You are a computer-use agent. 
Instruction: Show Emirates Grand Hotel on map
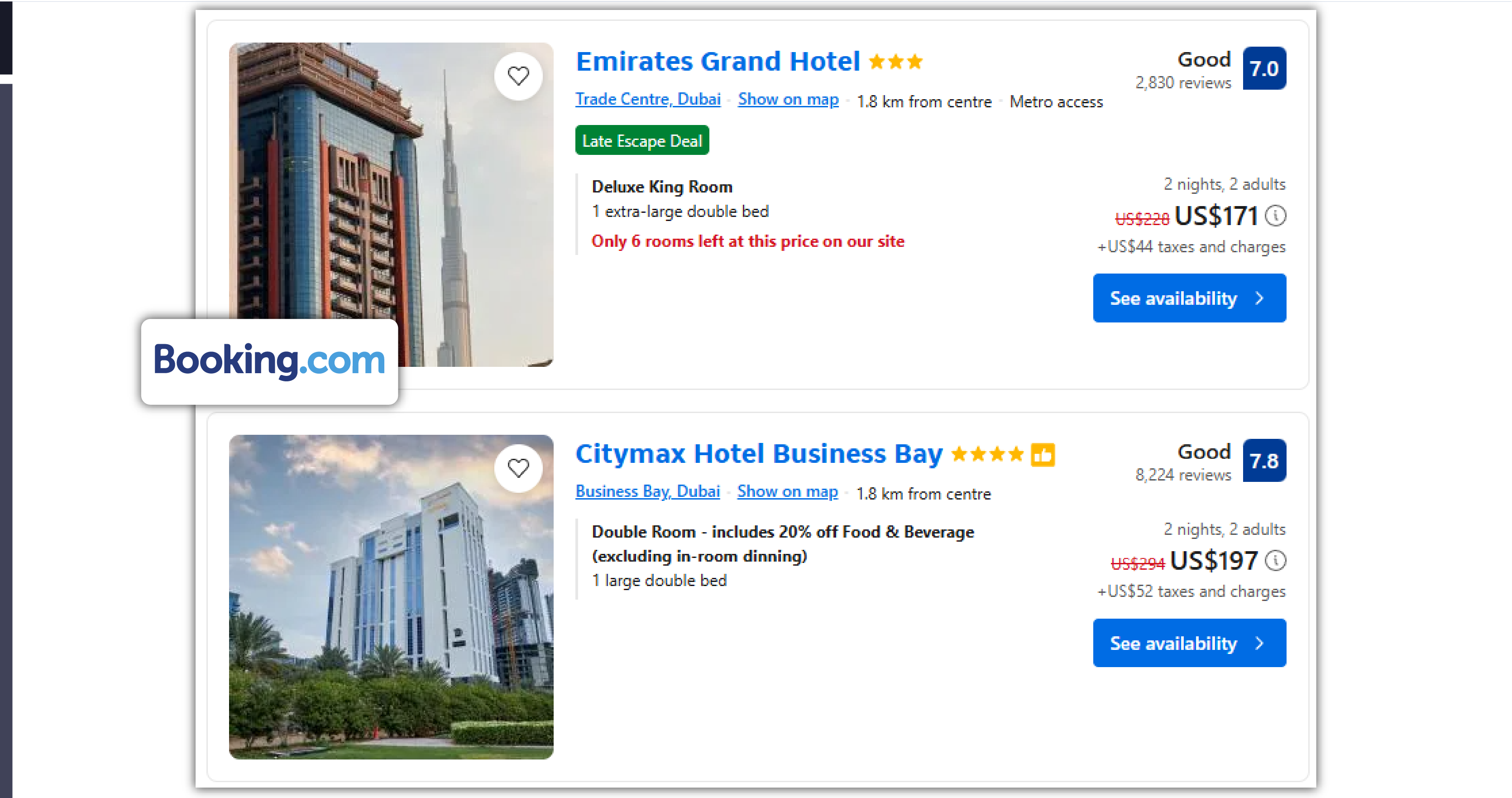(788, 99)
